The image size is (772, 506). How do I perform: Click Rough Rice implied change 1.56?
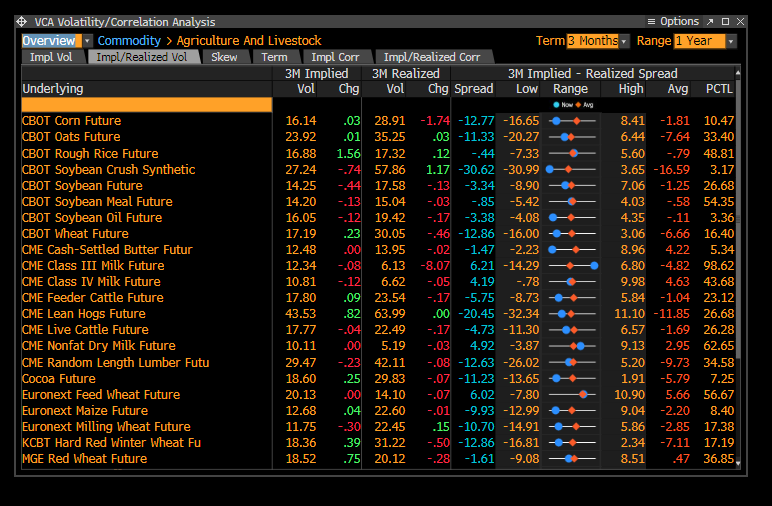pos(348,154)
